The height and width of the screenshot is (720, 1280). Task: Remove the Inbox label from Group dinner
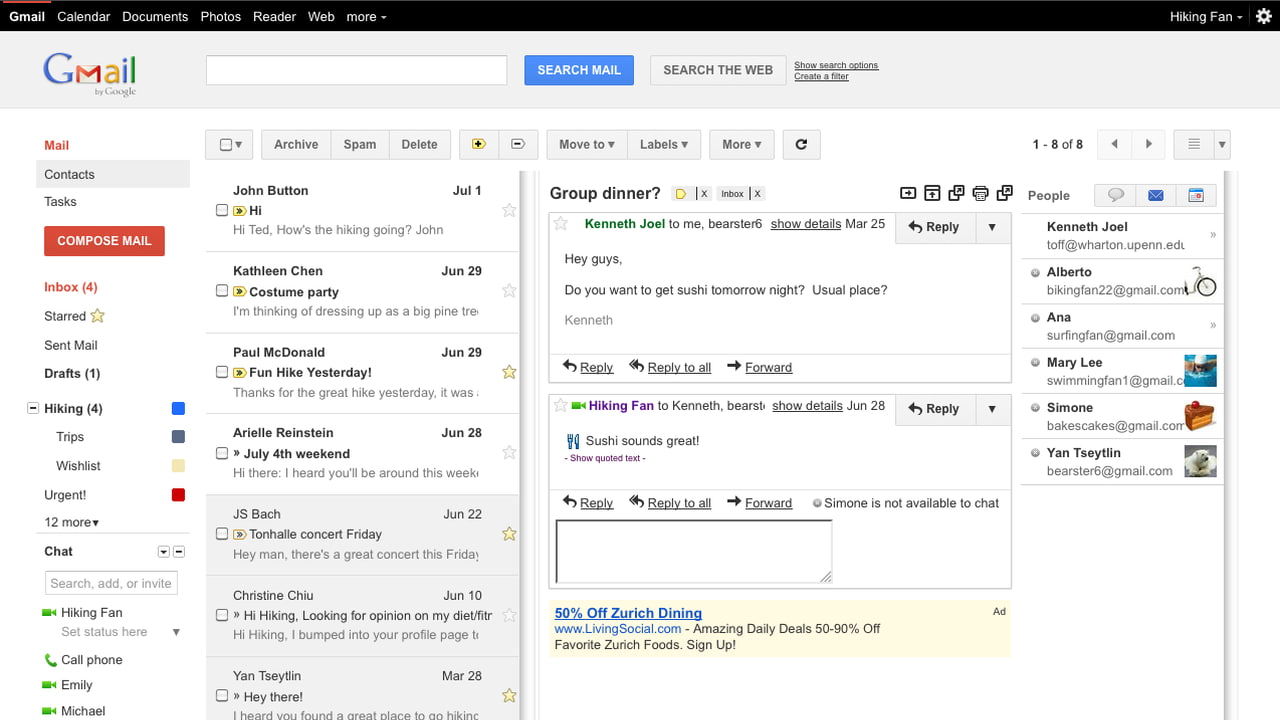click(757, 194)
